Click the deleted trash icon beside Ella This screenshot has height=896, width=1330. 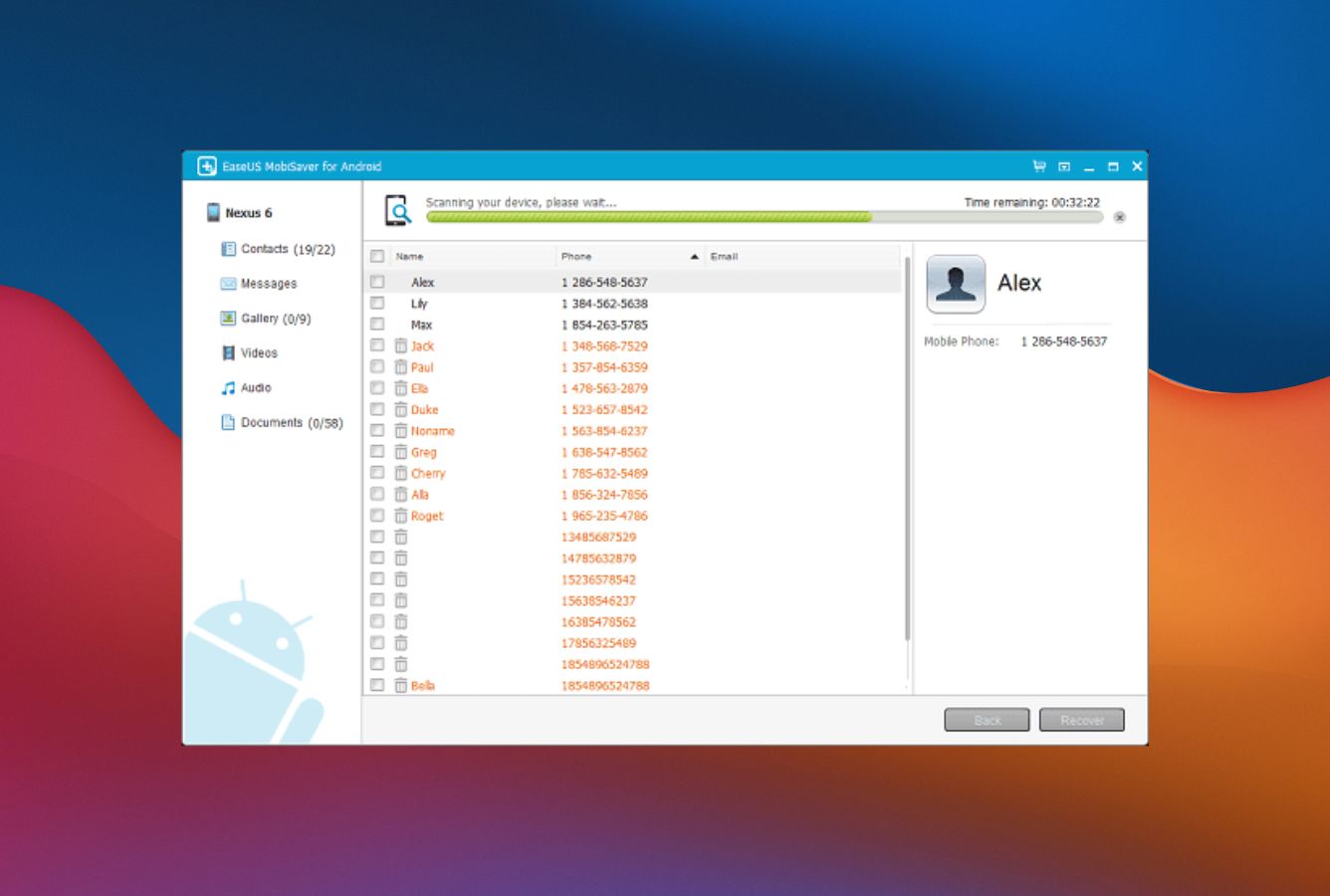pos(400,388)
